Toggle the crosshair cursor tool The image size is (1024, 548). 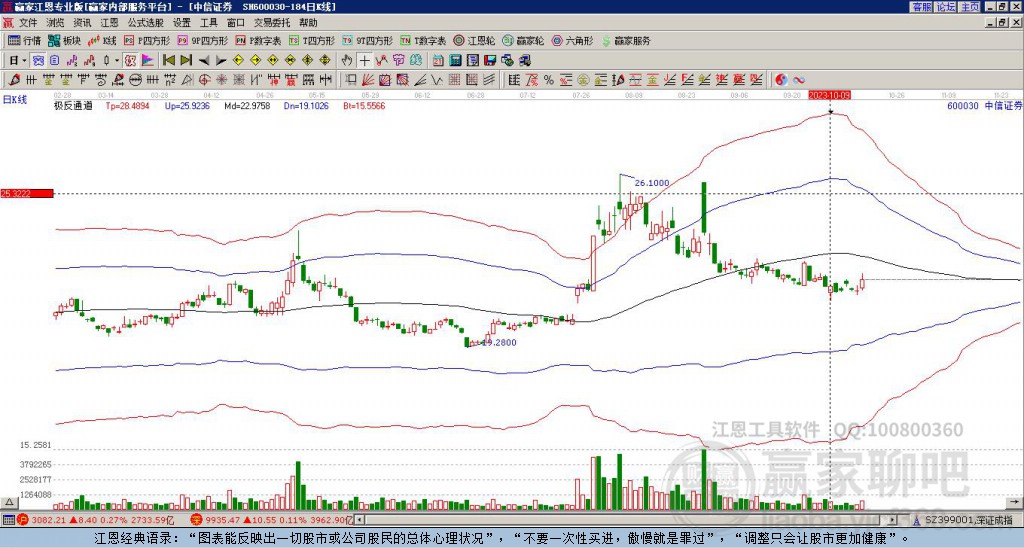click(x=364, y=61)
